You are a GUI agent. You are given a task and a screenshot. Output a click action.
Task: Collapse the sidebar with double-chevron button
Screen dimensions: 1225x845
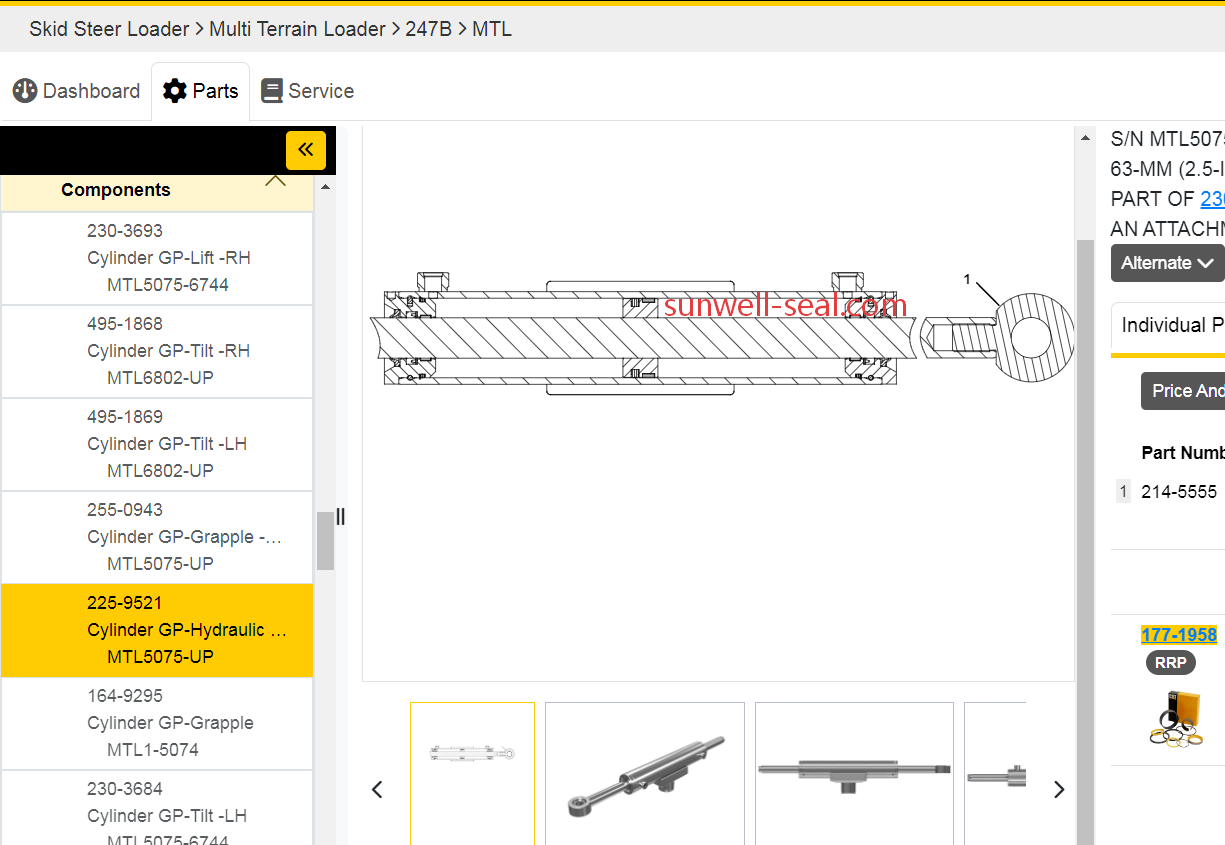pos(305,150)
